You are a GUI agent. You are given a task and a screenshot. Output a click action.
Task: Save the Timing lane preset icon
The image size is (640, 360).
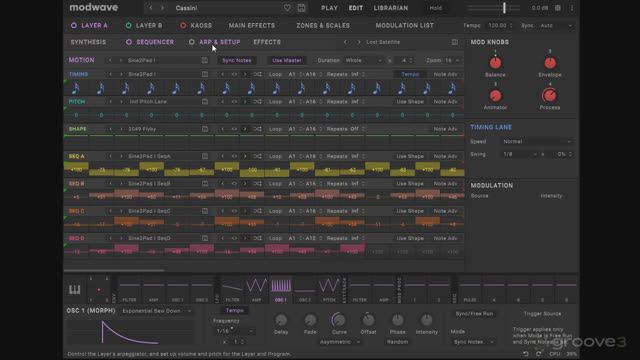pyautogui.click(x=205, y=74)
